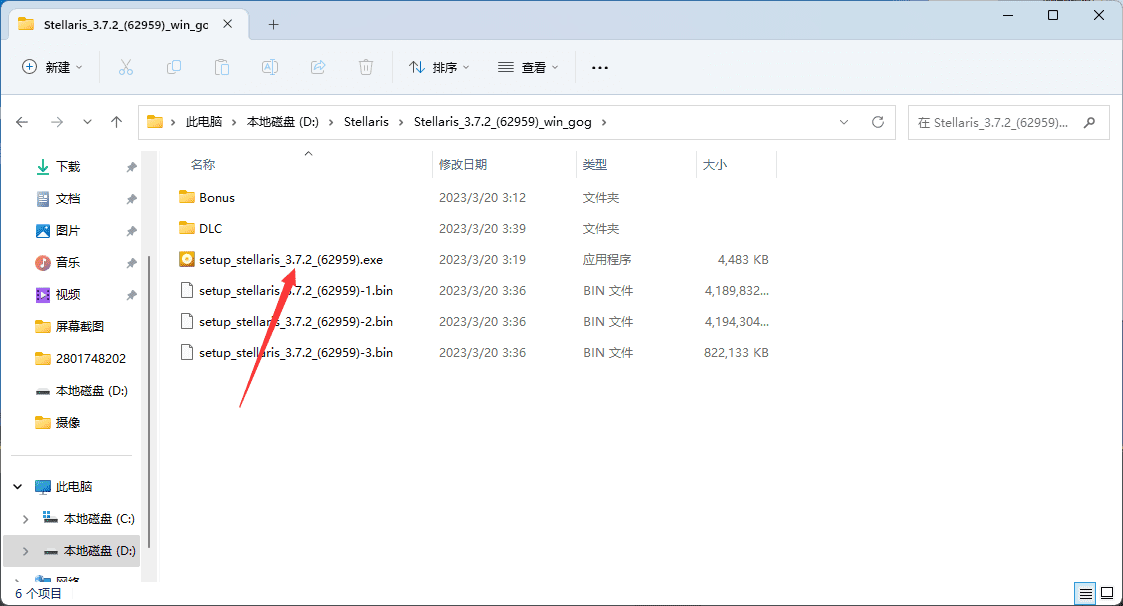Expand 本地磁盘 (C:) tree node
The height and width of the screenshot is (606, 1123).
(x=26, y=519)
